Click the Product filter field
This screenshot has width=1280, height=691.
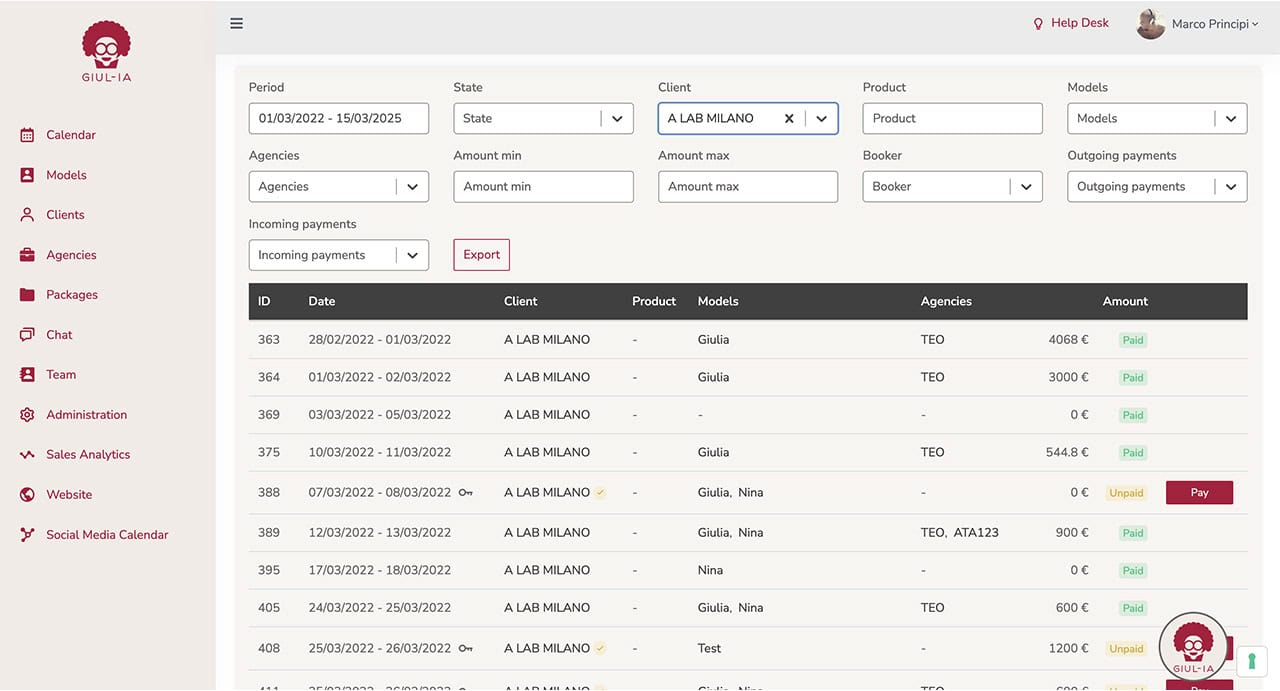[952, 118]
